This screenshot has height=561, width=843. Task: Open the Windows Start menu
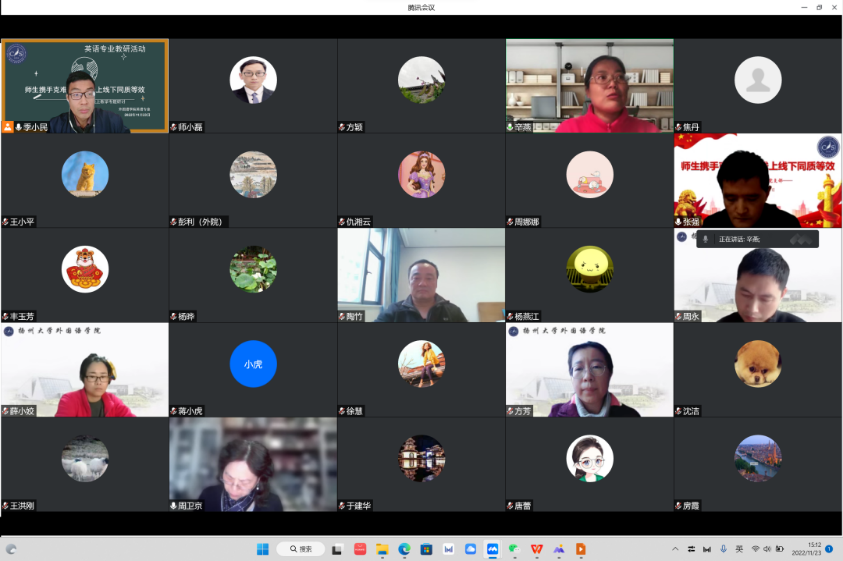(264, 549)
